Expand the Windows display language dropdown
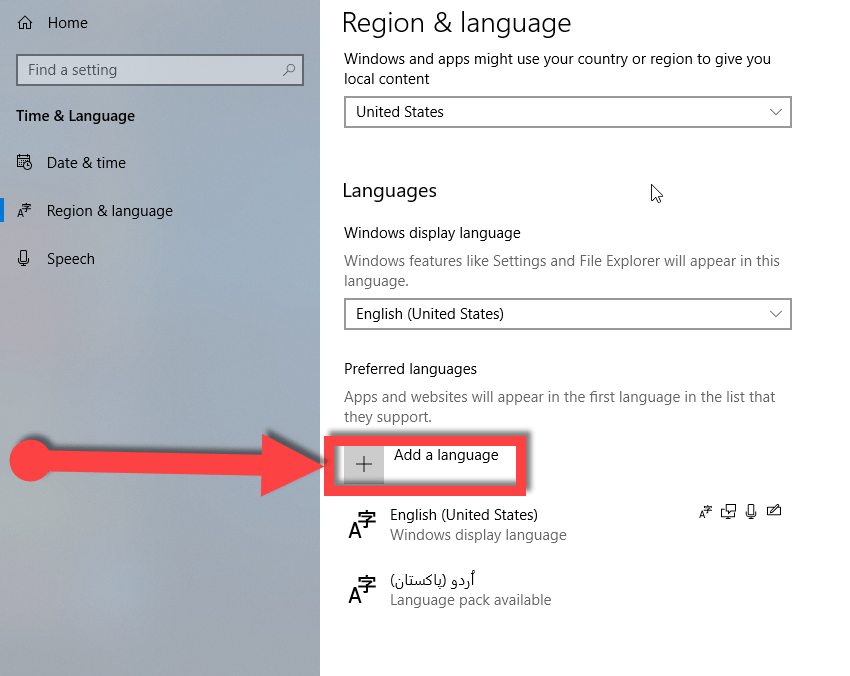 pos(567,314)
